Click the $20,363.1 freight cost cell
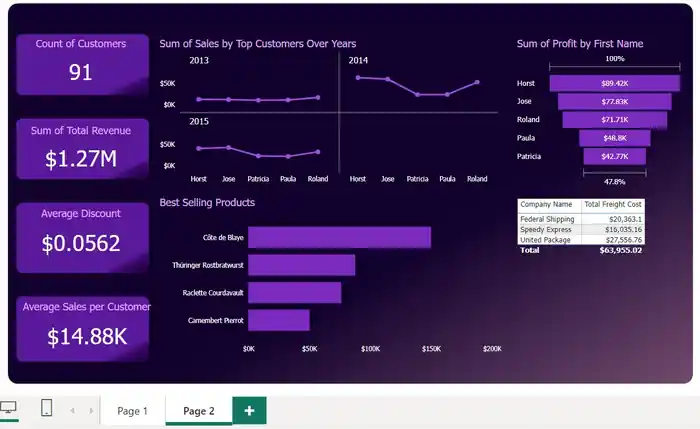This screenshot has height=429, width=700. pos(625,219)
